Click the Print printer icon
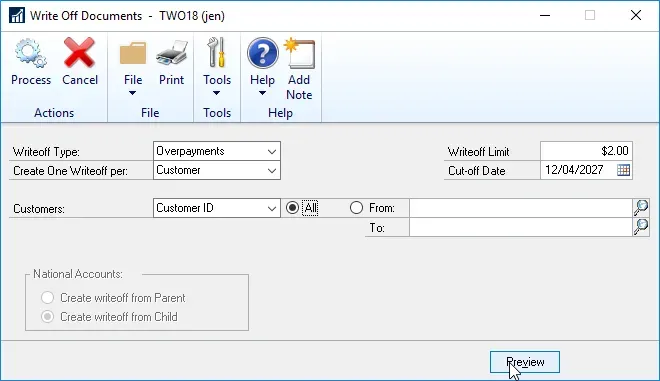The height and width of the screenshot is (381, 660). pos(172,53)
